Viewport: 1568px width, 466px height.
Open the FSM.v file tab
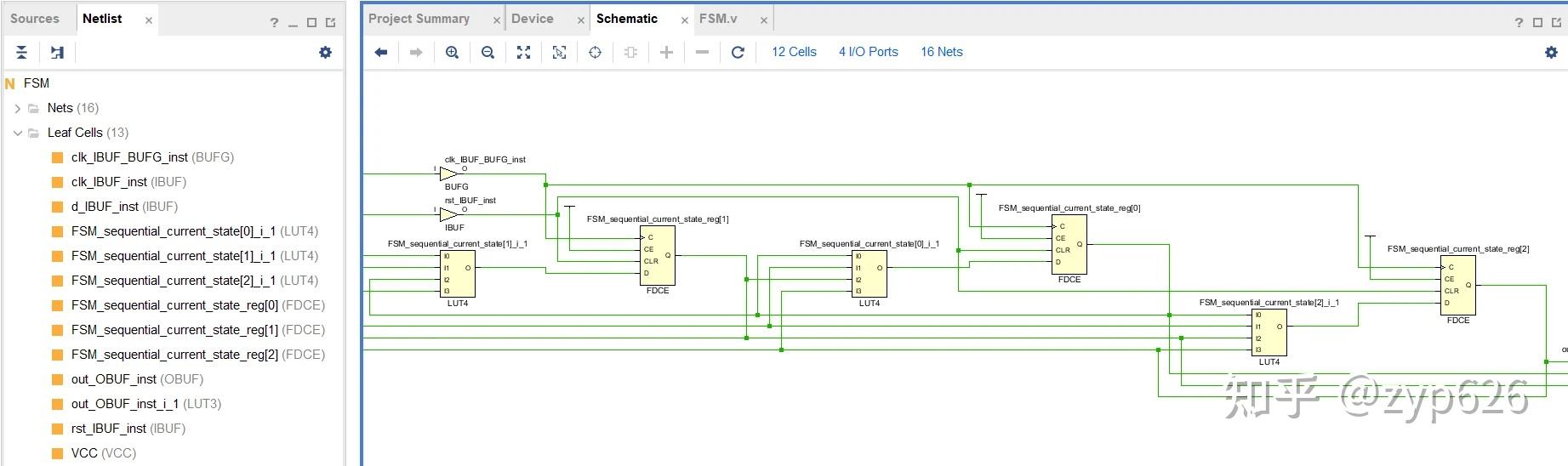[718, 19]
